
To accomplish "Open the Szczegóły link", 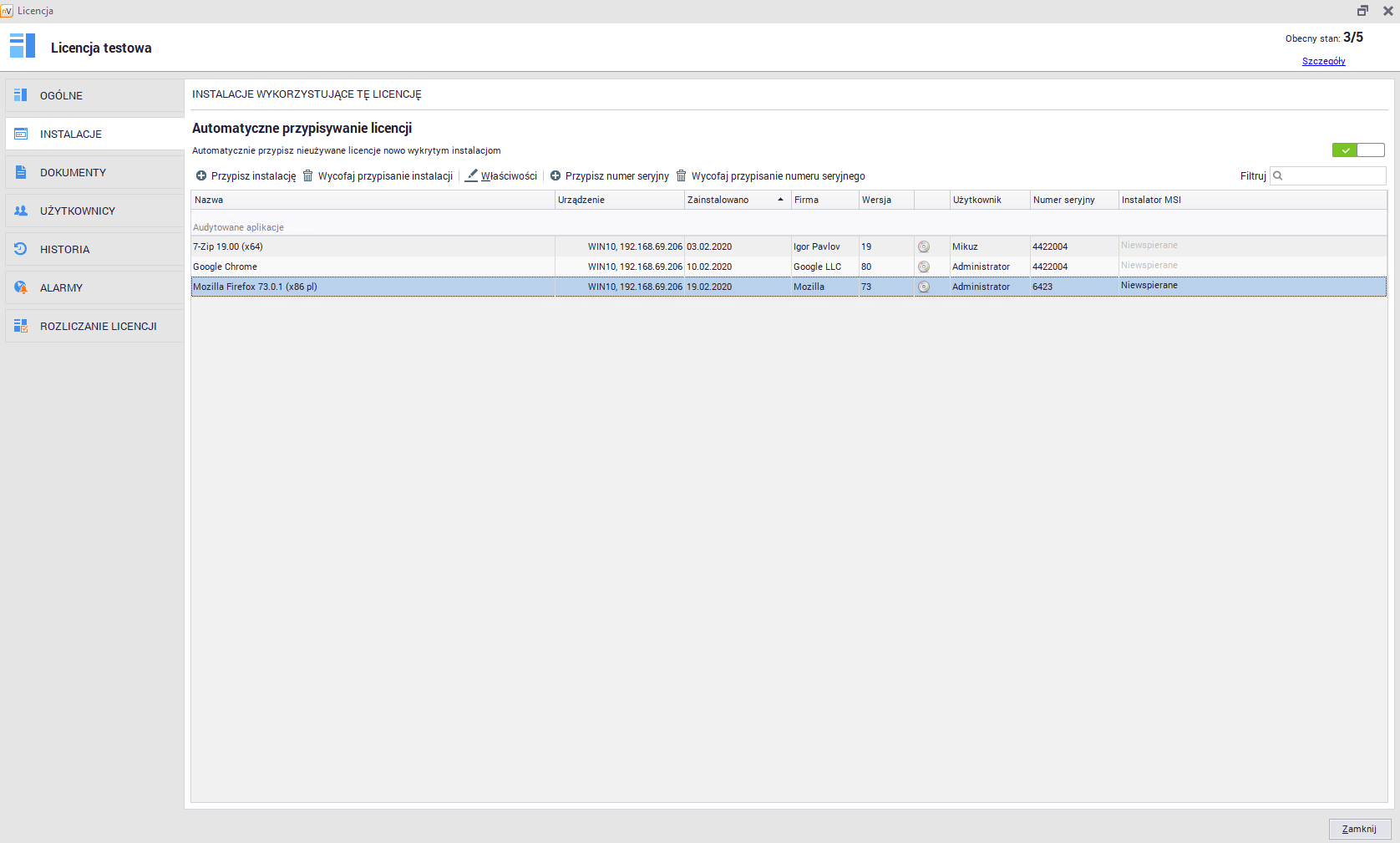I will pyautogui.click(x=1323, y=61).
